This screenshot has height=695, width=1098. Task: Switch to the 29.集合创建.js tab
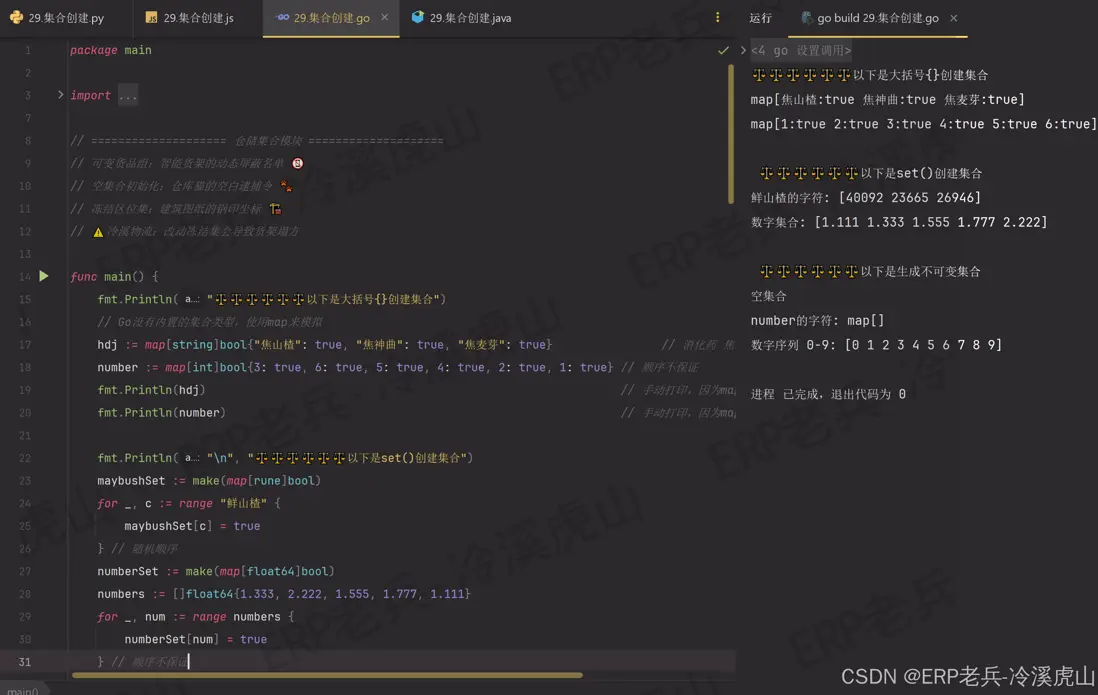pos(190,18)
